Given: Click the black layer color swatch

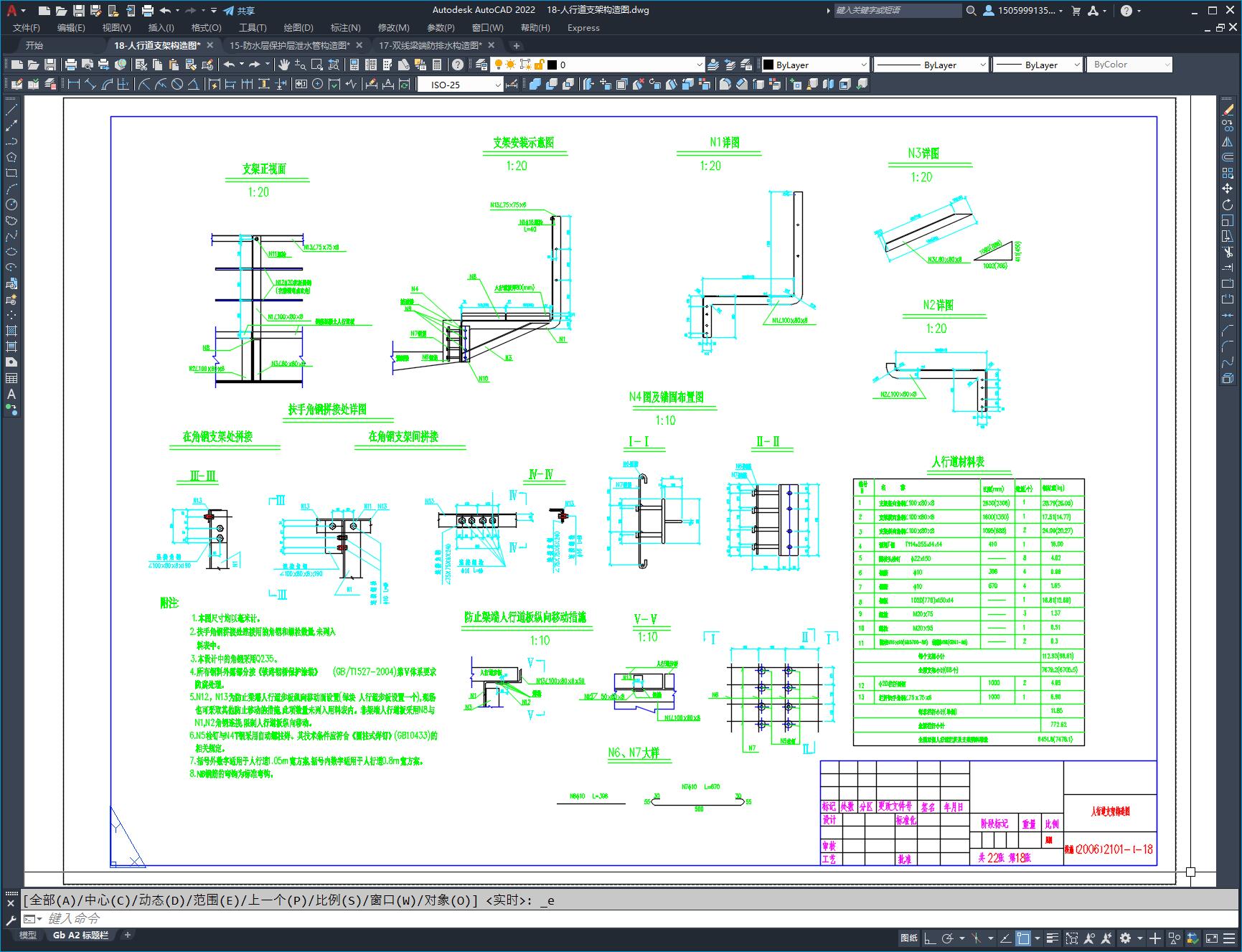Looking at the screenshot, I should point(552,65).
